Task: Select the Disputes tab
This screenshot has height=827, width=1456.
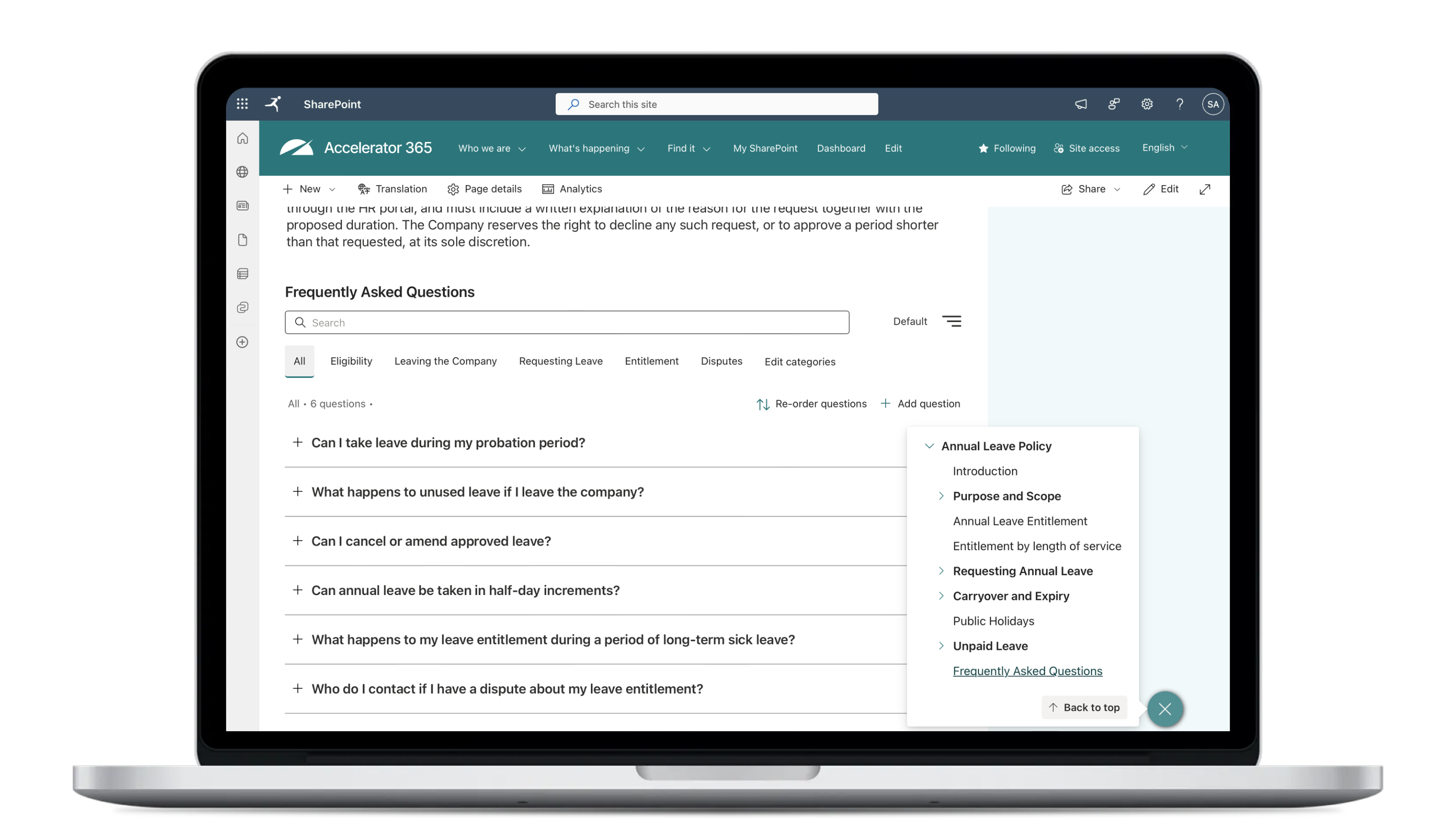Action: tap(721, 361)
